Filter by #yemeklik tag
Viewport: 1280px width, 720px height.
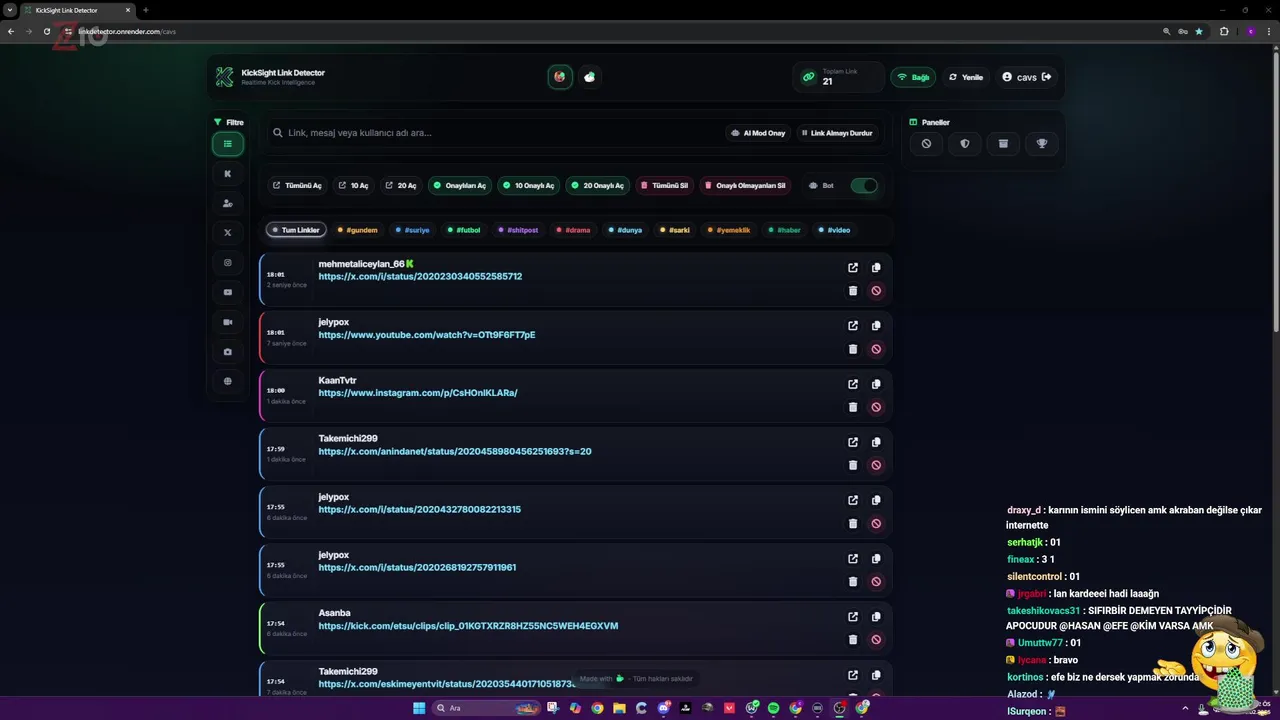[x=729, y=230]
